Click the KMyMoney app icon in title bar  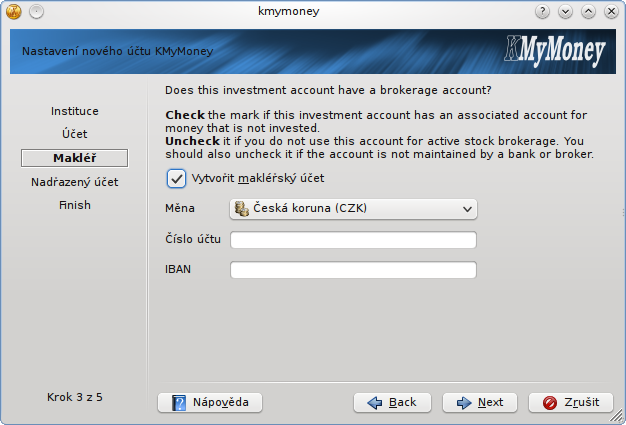tap(14, 11)
